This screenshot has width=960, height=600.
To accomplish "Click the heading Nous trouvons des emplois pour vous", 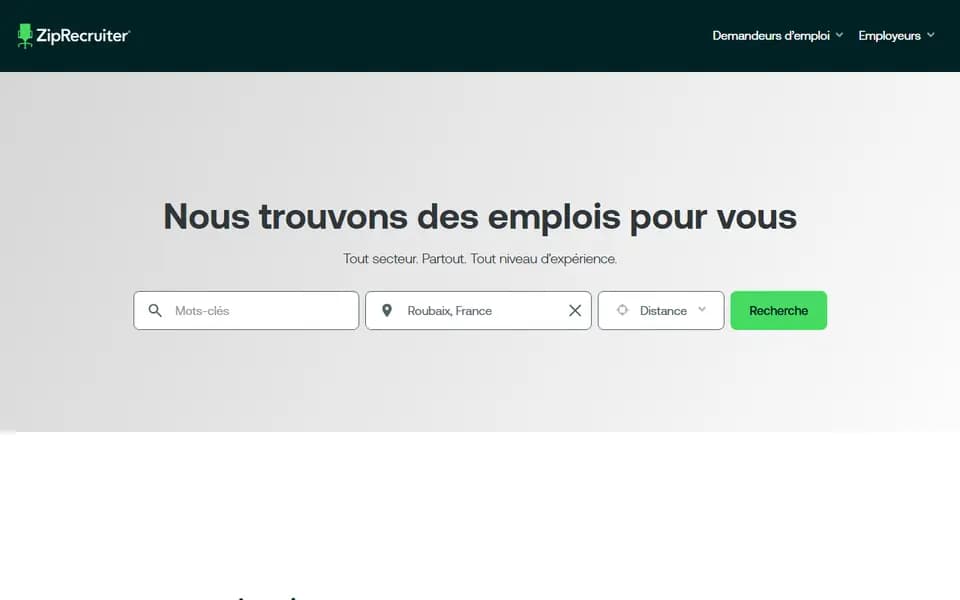I will pyautogui.click(x=480, y=217).
